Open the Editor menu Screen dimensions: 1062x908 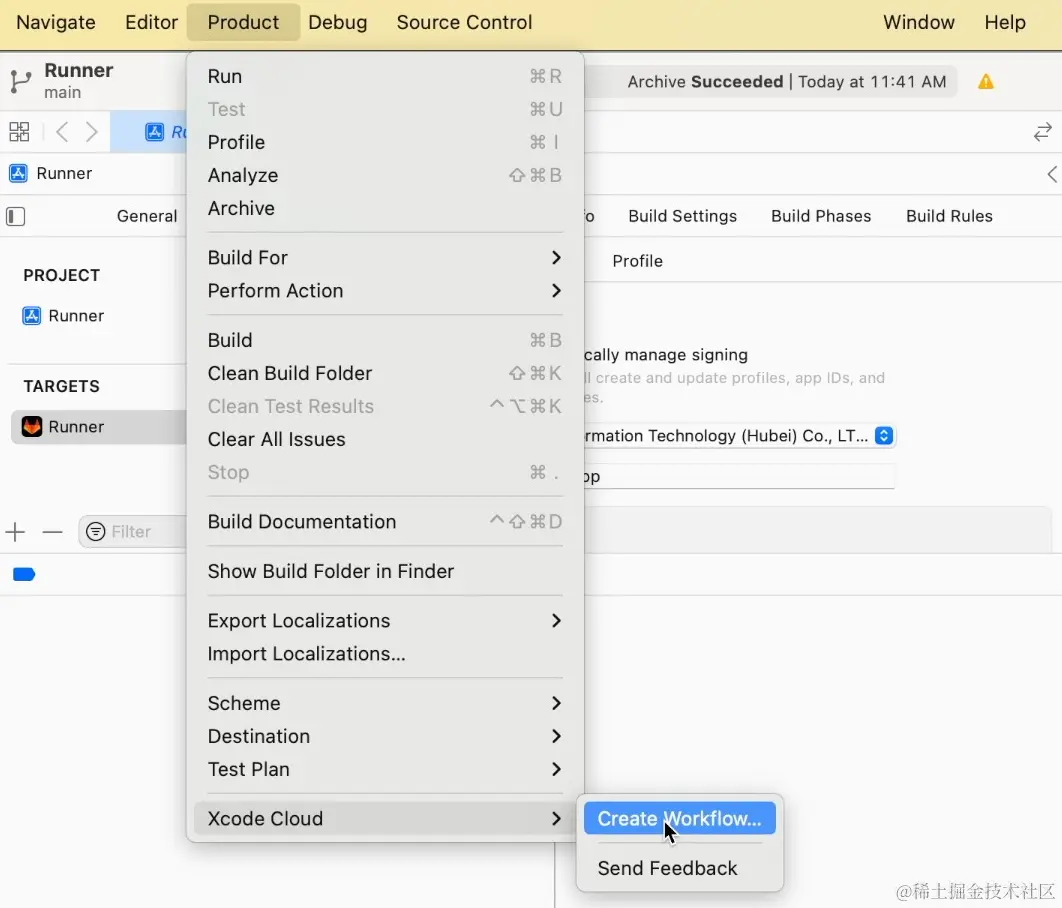(152, 22)
